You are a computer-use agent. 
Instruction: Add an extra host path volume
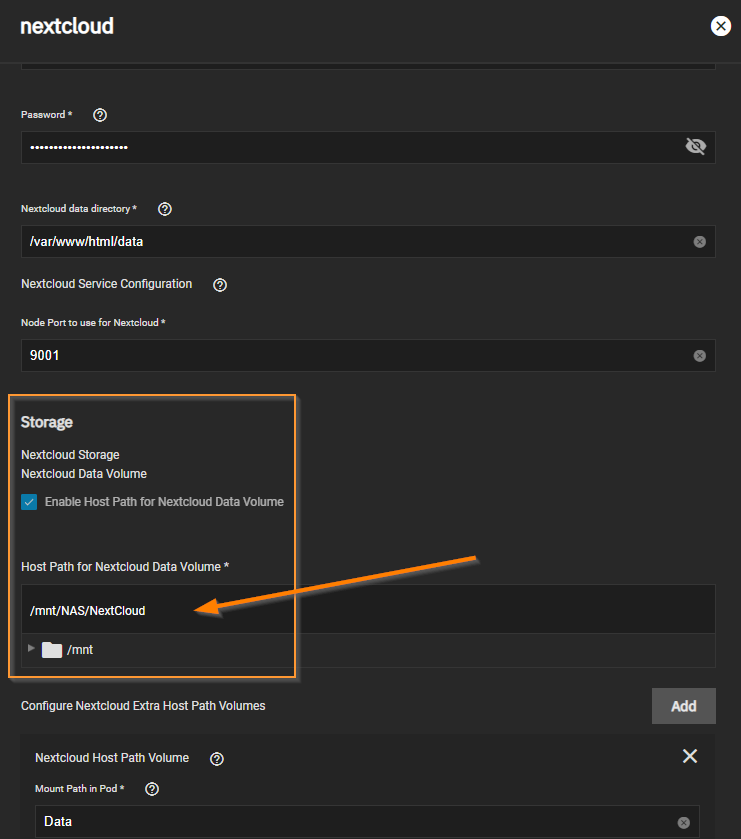(683, 706)
